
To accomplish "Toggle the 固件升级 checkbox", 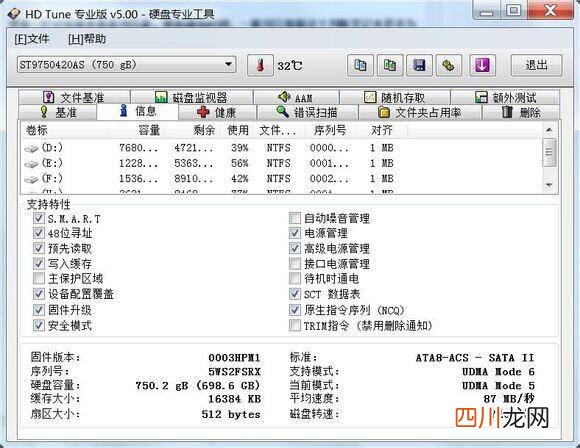I will 39,310.
